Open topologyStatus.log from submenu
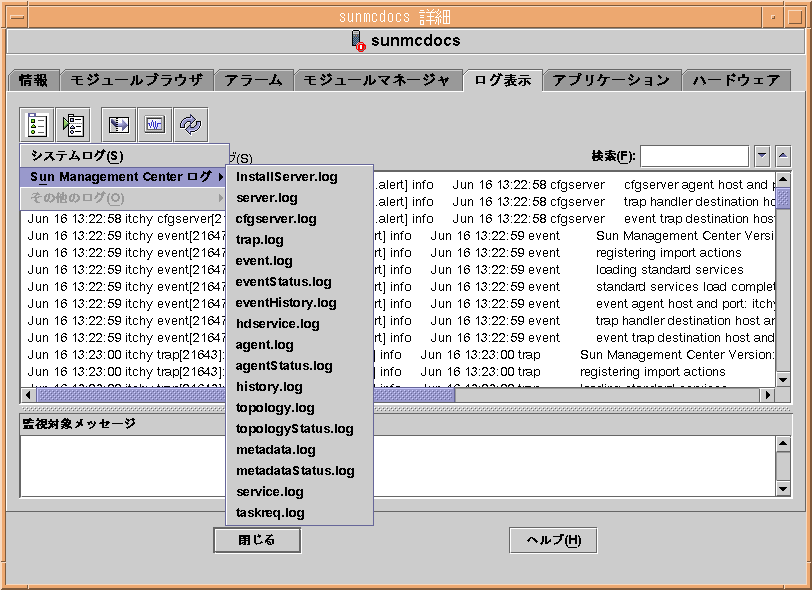Image resolution: width=812 pixels, height=590 pixels. (x=299, y=428)
